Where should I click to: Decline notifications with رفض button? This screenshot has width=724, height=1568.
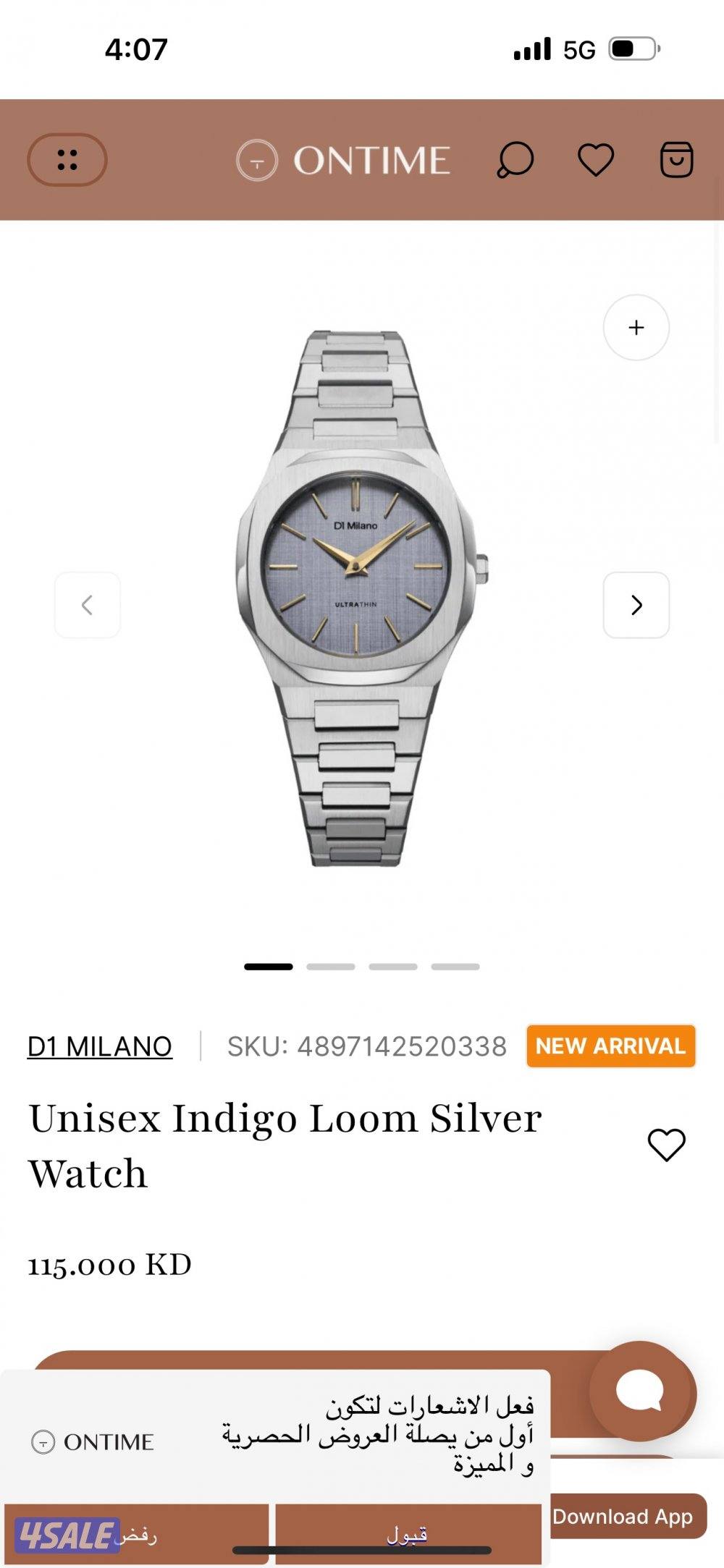137,1534
